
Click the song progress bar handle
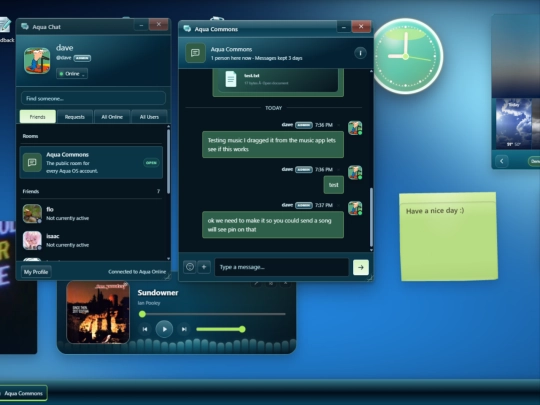(142, 314)
